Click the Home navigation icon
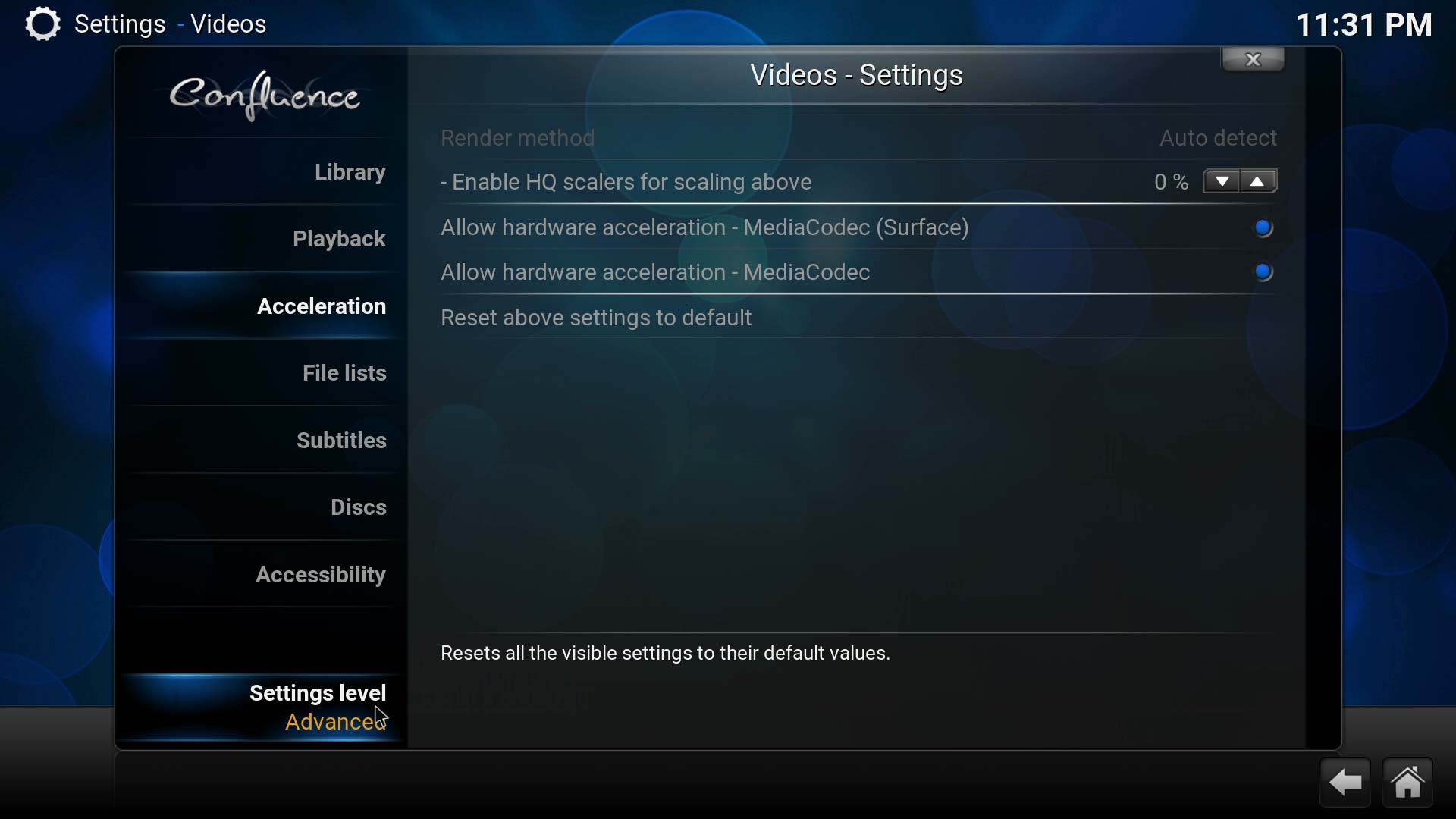The image size is (1456, 819). click(x=1409, y=781)
